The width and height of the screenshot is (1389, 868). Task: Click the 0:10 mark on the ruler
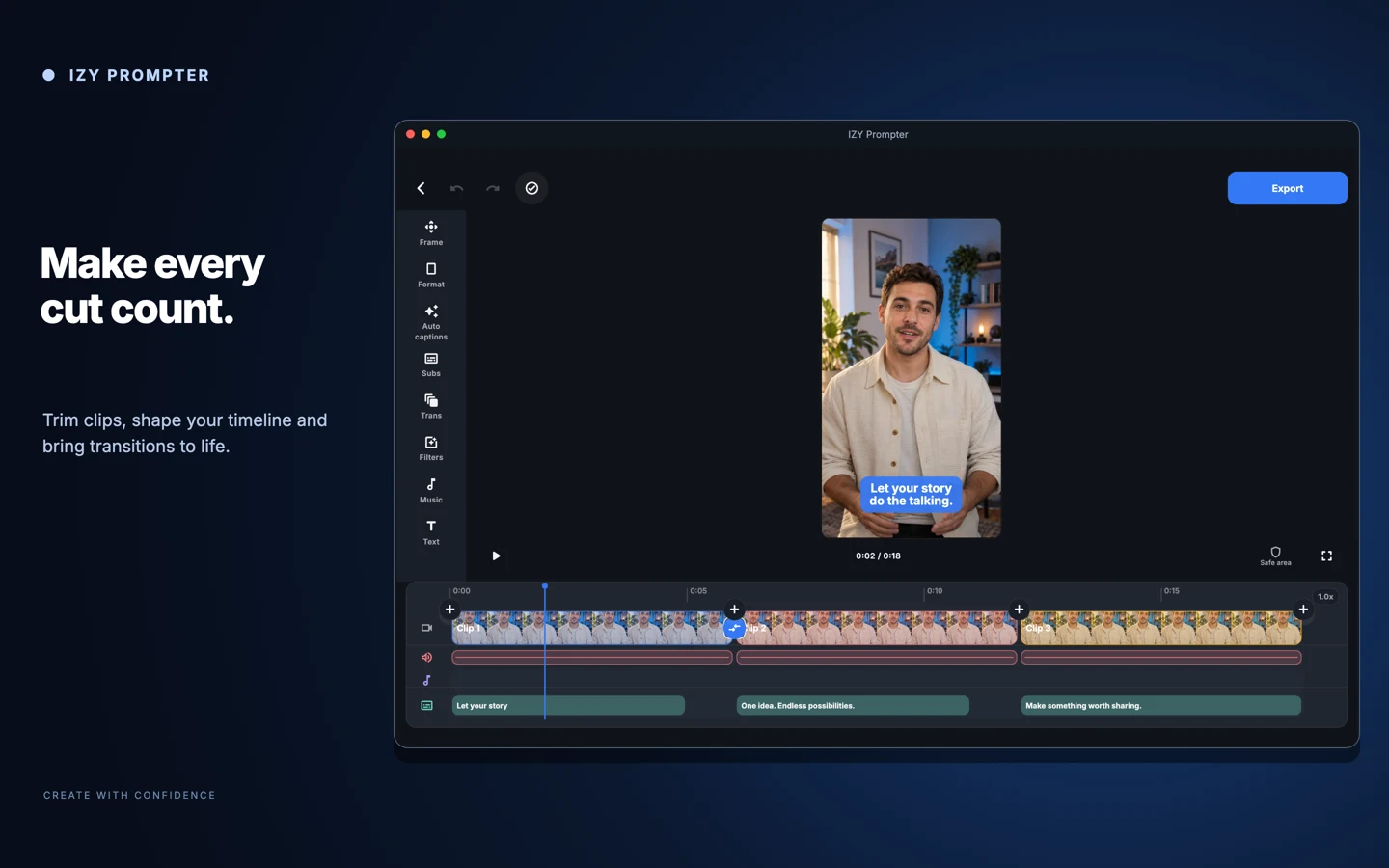934,591
